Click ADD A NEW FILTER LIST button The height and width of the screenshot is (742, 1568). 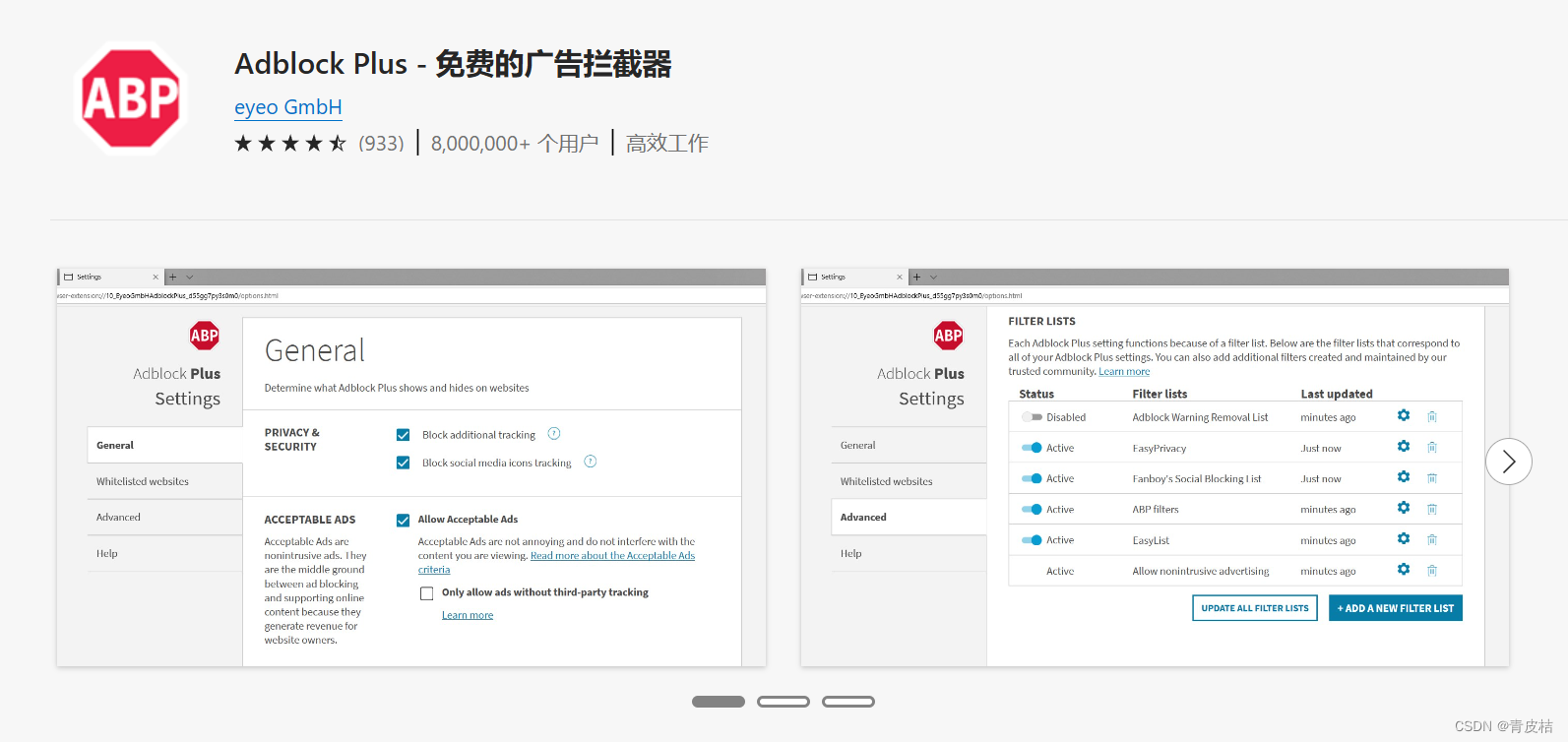1396,608
